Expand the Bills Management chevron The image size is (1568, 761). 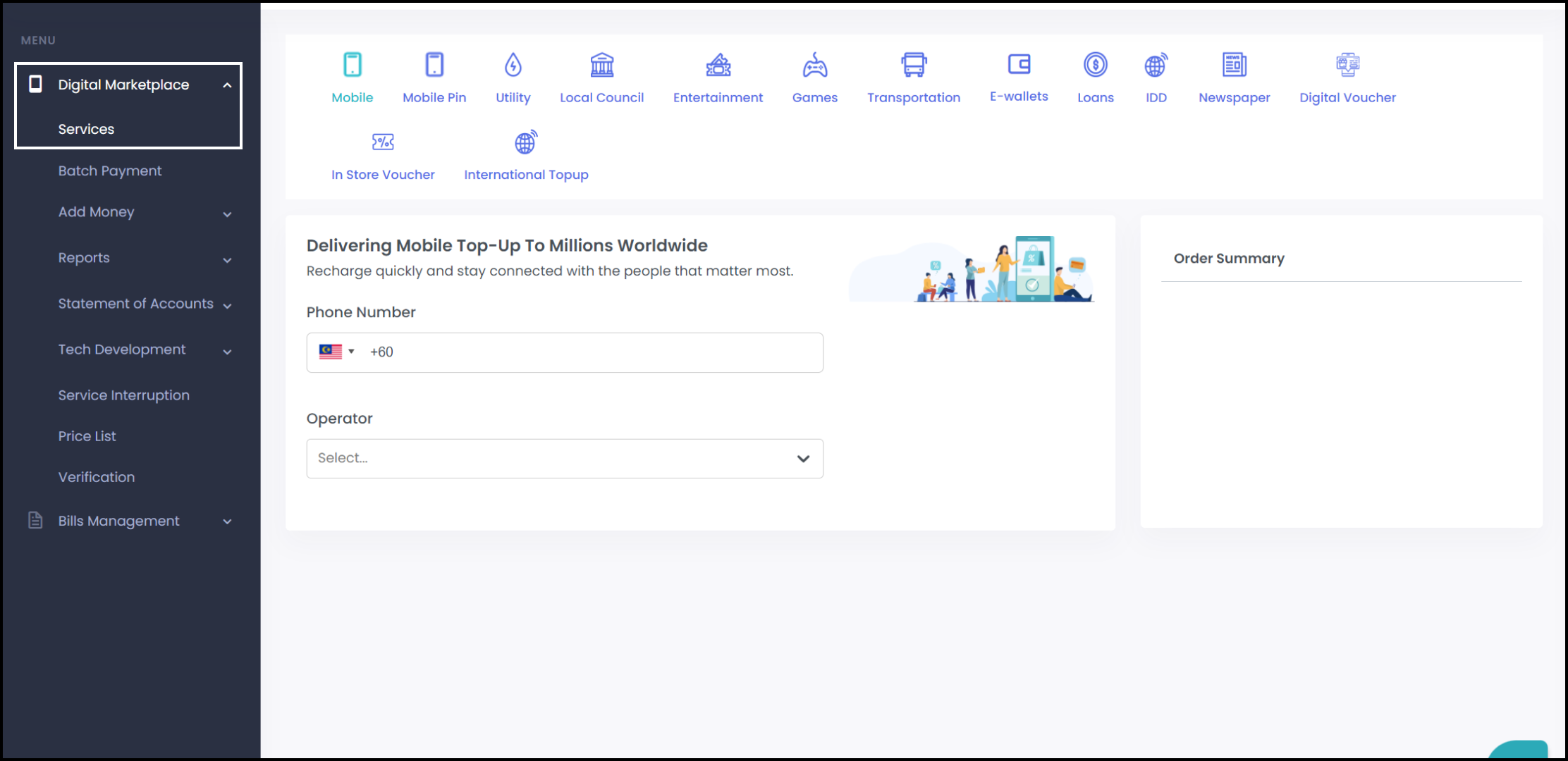[227, 522]
